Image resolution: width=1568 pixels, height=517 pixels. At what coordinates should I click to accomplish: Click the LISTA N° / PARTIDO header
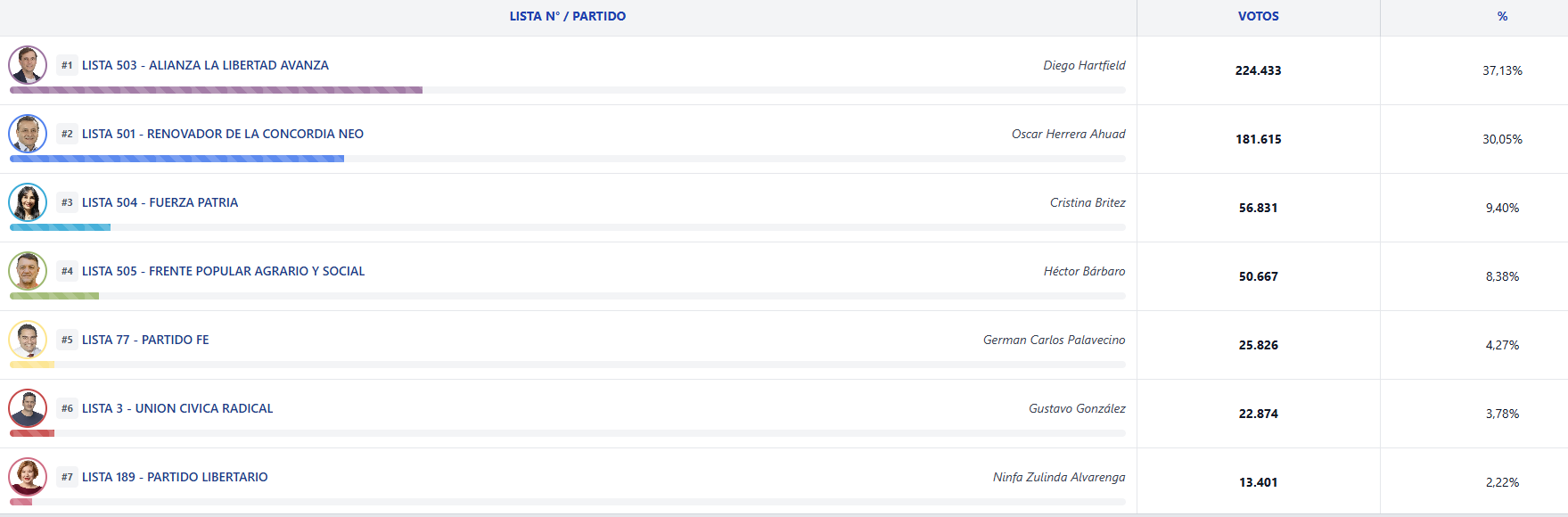pos(567,16)
